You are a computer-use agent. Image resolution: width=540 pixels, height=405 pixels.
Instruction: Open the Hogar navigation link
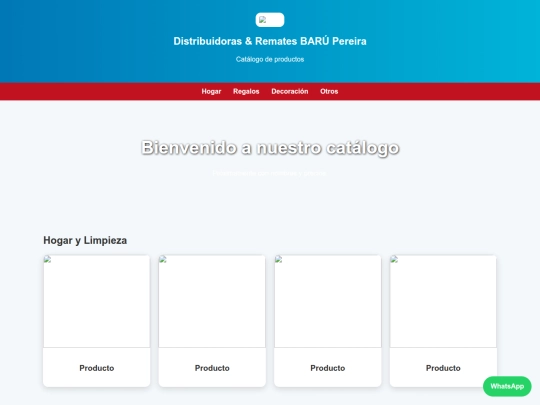click(x=211, y=92)
